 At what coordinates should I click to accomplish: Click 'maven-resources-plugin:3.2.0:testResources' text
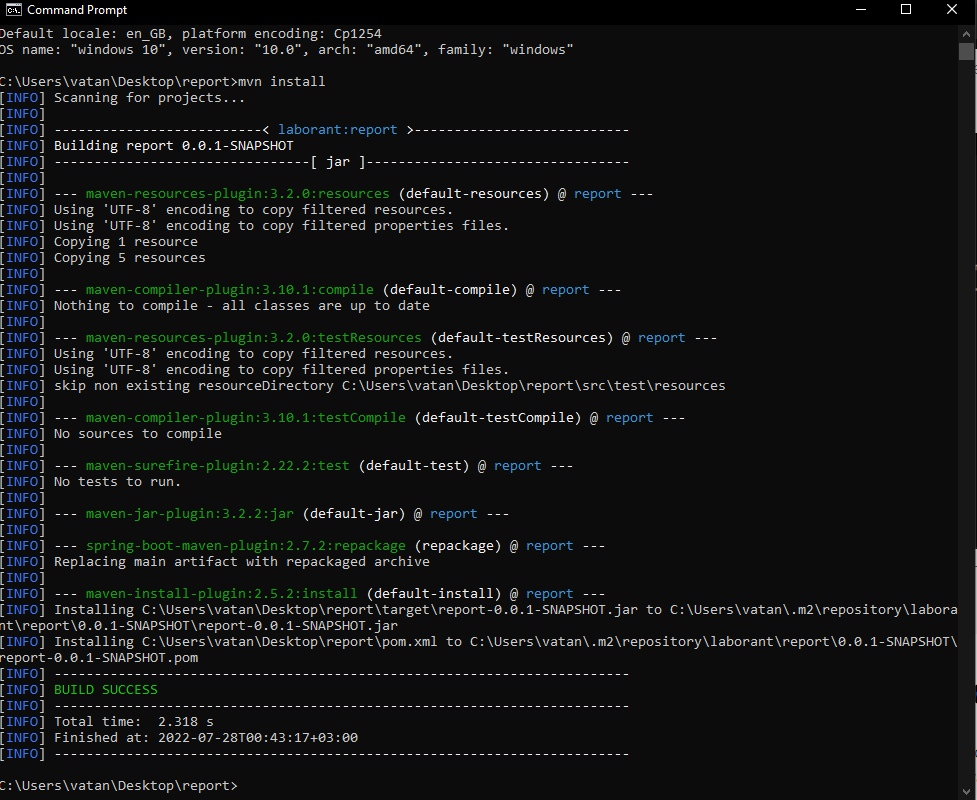(254, 338)
